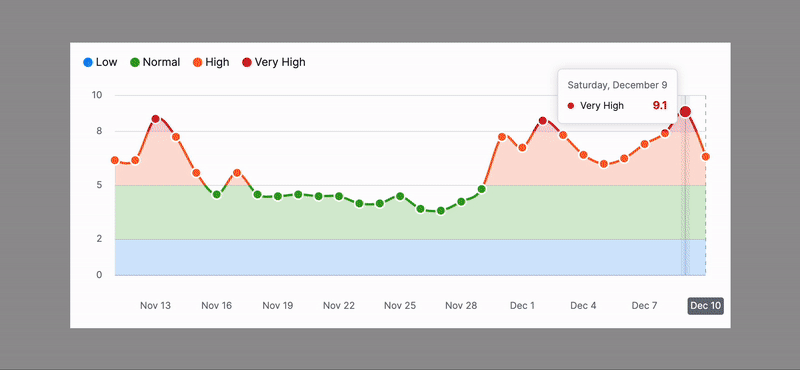Viewport: 800px width, 370px height.
Task: Click the data point above Nov 22 label
Action: click(339, 196)
